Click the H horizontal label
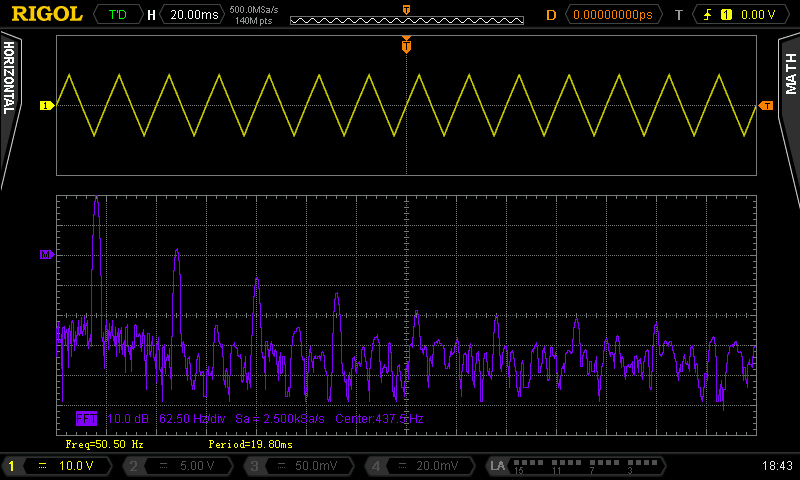The image size is (800, 480). pyautogui.click(x=151, y=15)
